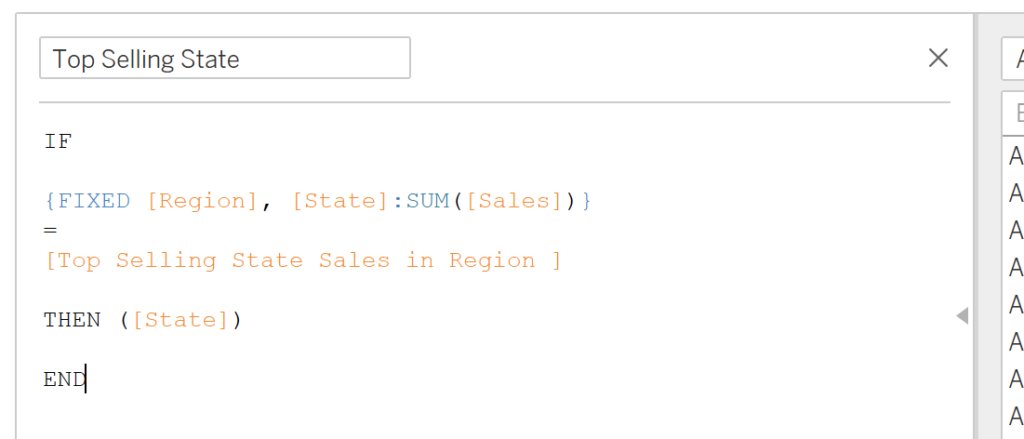The width and height of the screenshot is (1024, 439).
Task: Expand the side panel using the triangle arrow
Action: (962, 316)
